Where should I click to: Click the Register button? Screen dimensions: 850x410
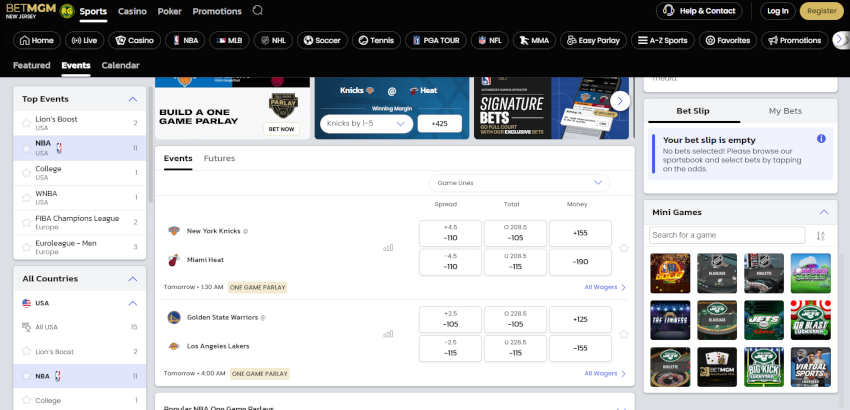click(x=822, y=11)
